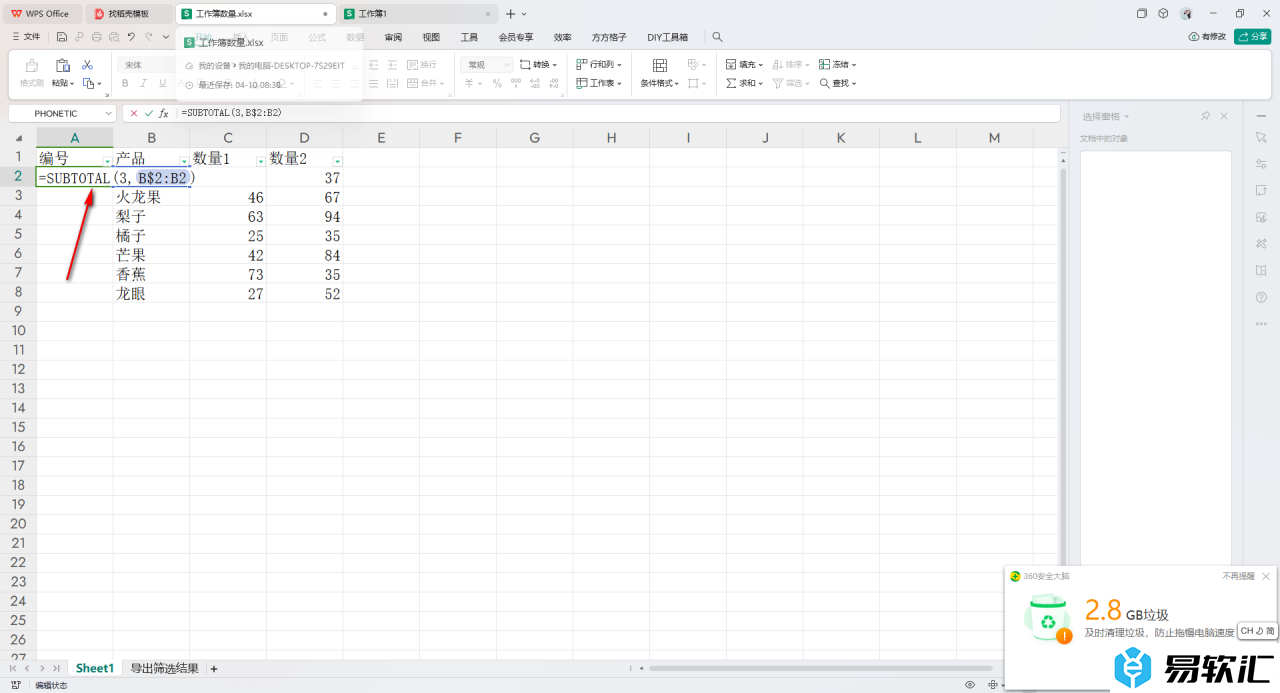Close the 360 popup notification
This screenshot has height=693, width=1280.
[1266, 576]
